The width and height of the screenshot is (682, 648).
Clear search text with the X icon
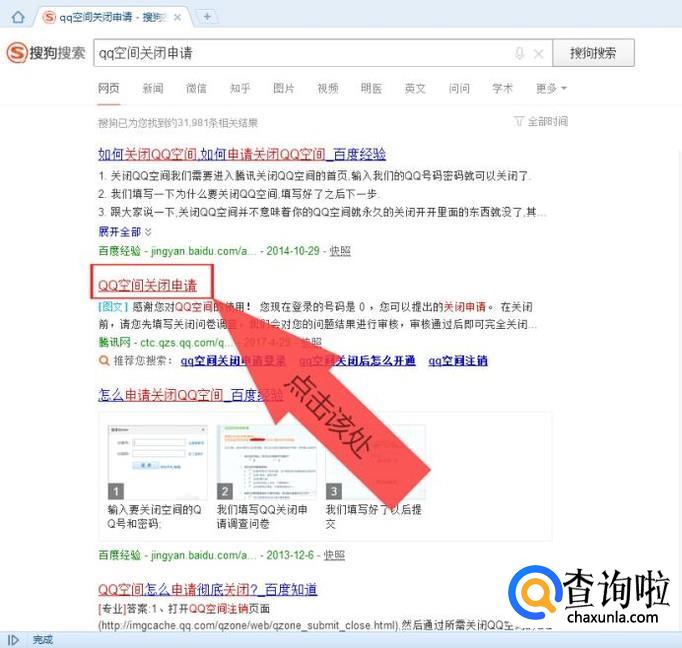pyautogui.click(x=539, y=54)
